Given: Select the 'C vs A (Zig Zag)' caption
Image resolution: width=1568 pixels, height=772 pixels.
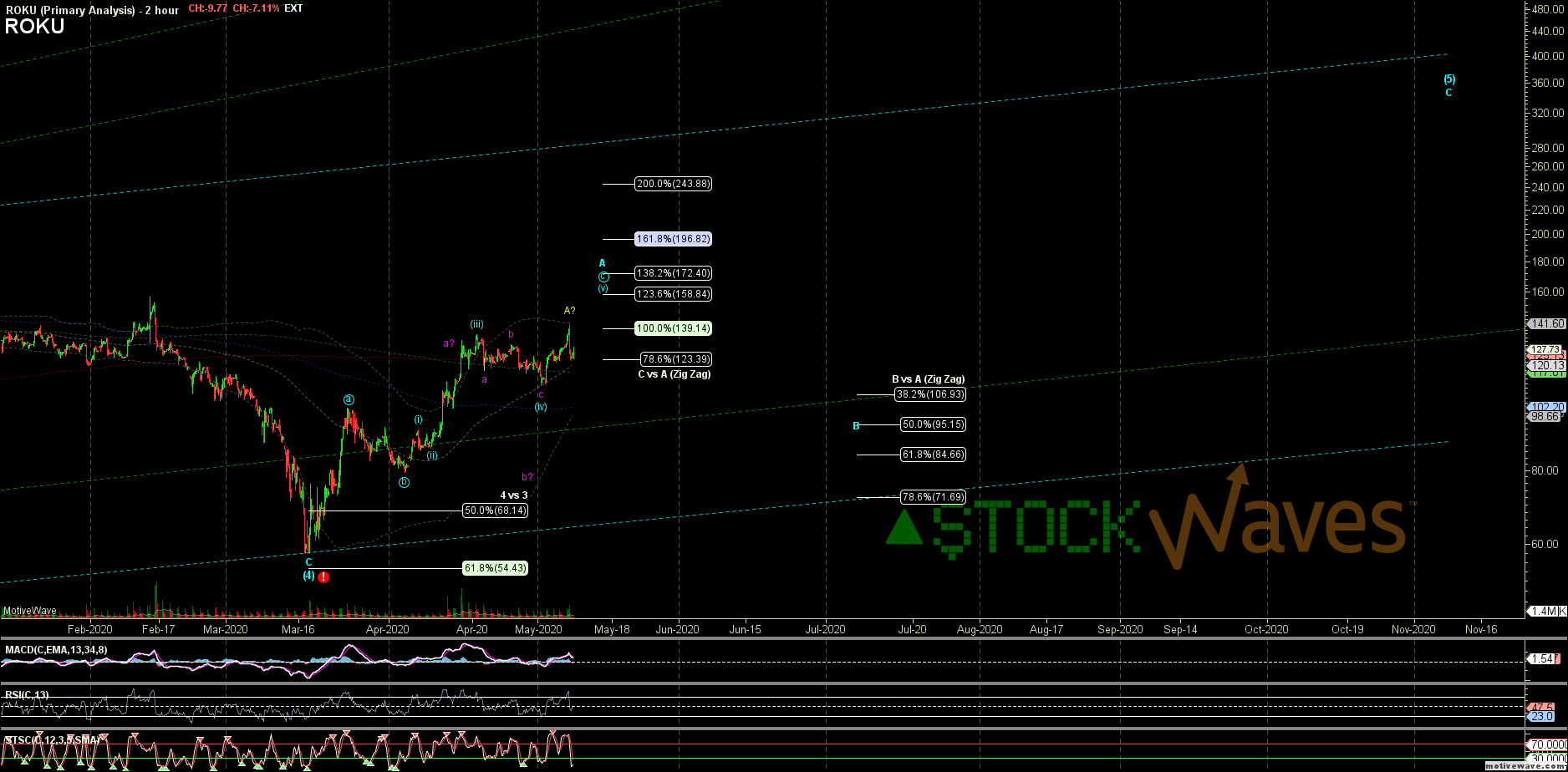Looking at the screenshot, I should [x=675, y=374].
